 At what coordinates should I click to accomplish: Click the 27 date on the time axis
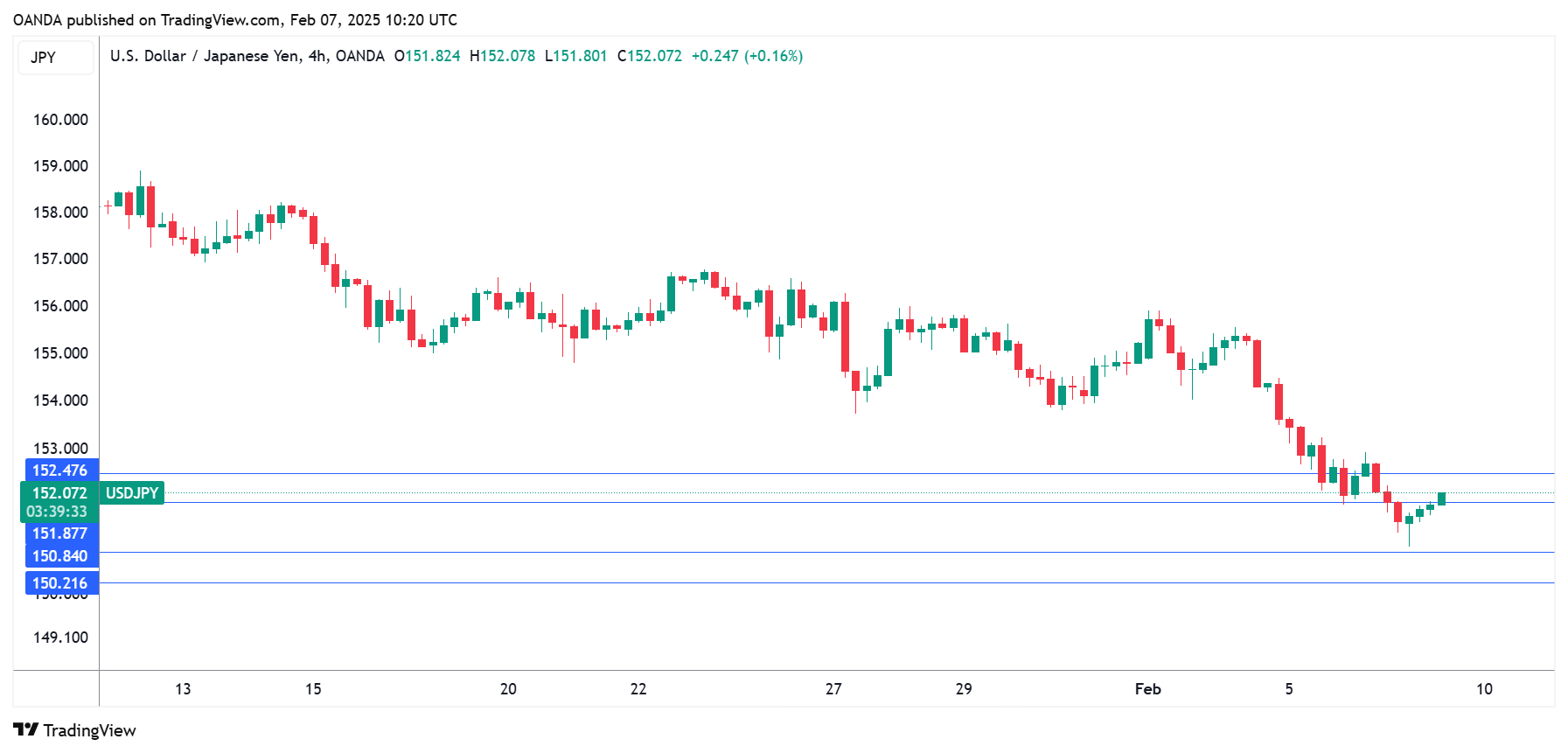click(833, 689)
